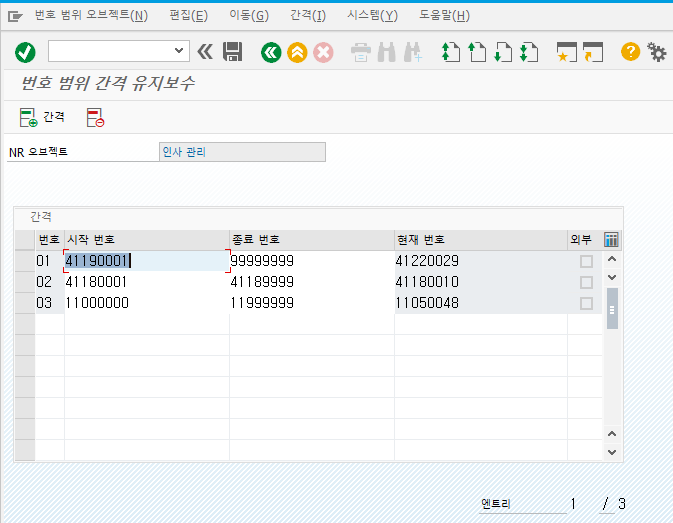This screenshot has width=673, height=523.
Task: Click the Find binoculars icon
Action: point(387,52)
